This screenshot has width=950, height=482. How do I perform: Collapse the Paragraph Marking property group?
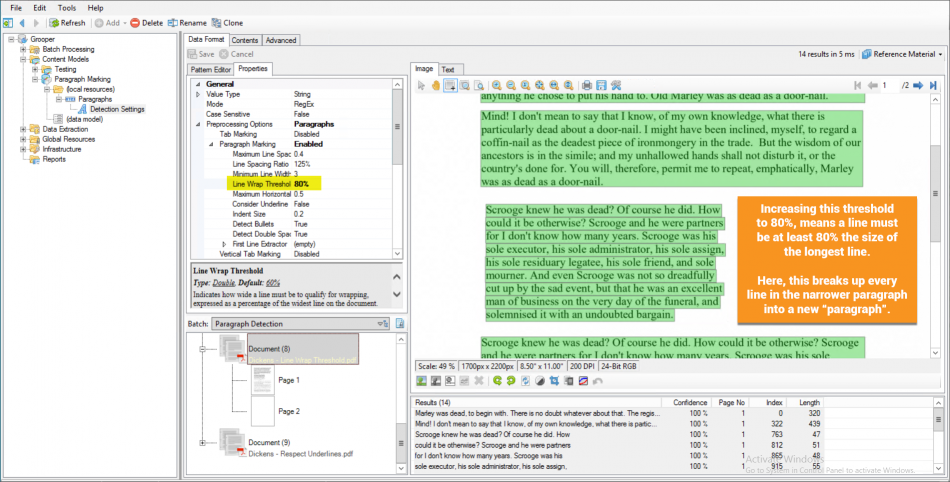click(x=212, y=144)
